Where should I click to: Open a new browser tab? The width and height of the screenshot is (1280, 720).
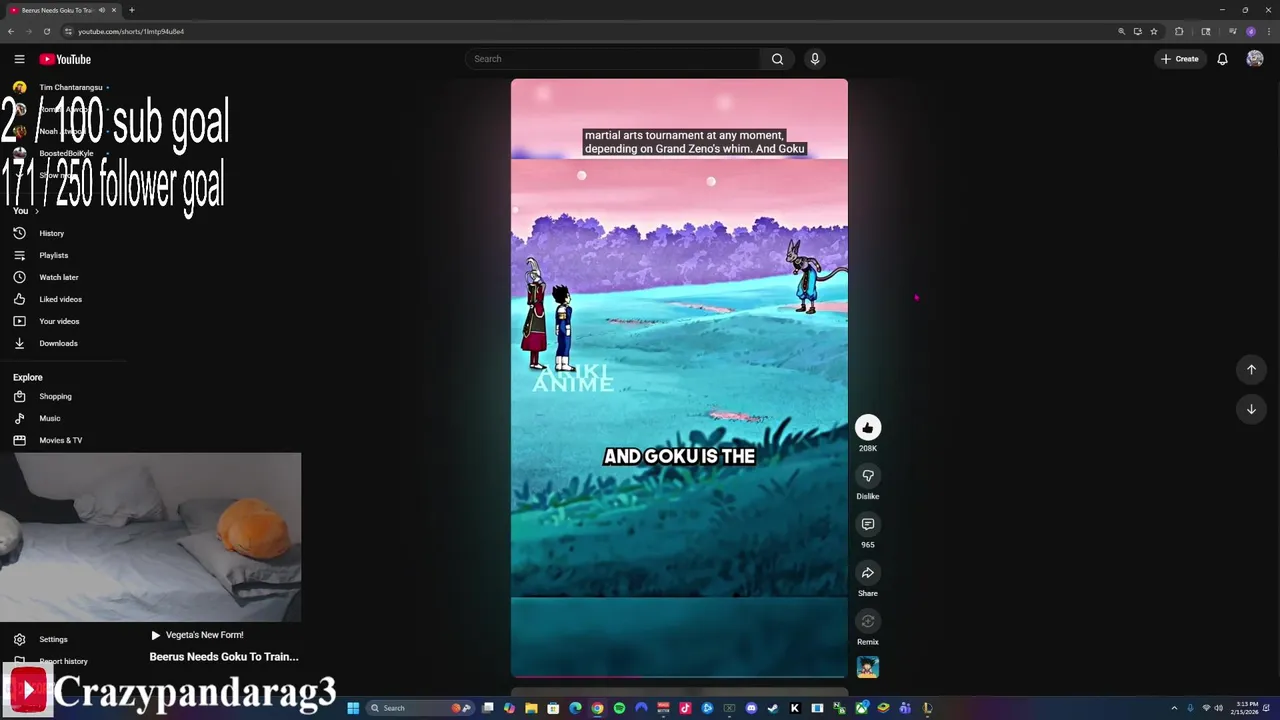click(131, 10)
